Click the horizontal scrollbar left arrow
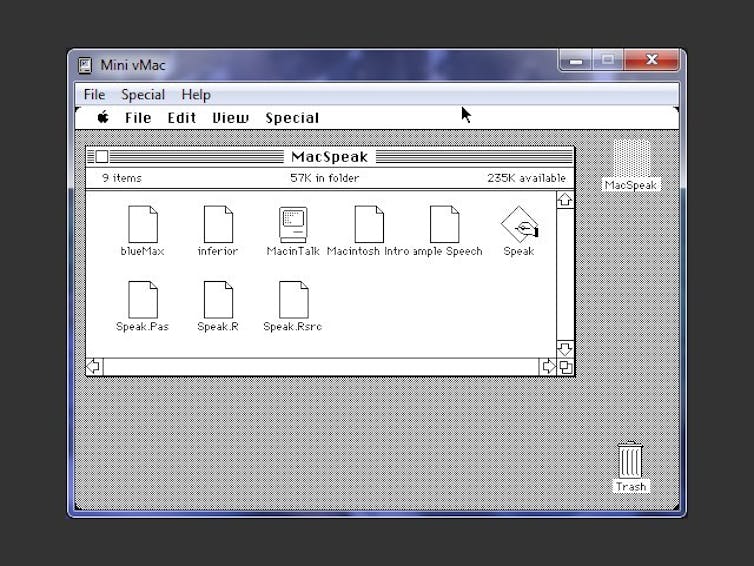Image resolution: width=754 pixels, height=566 pixels. coord(94,367)
